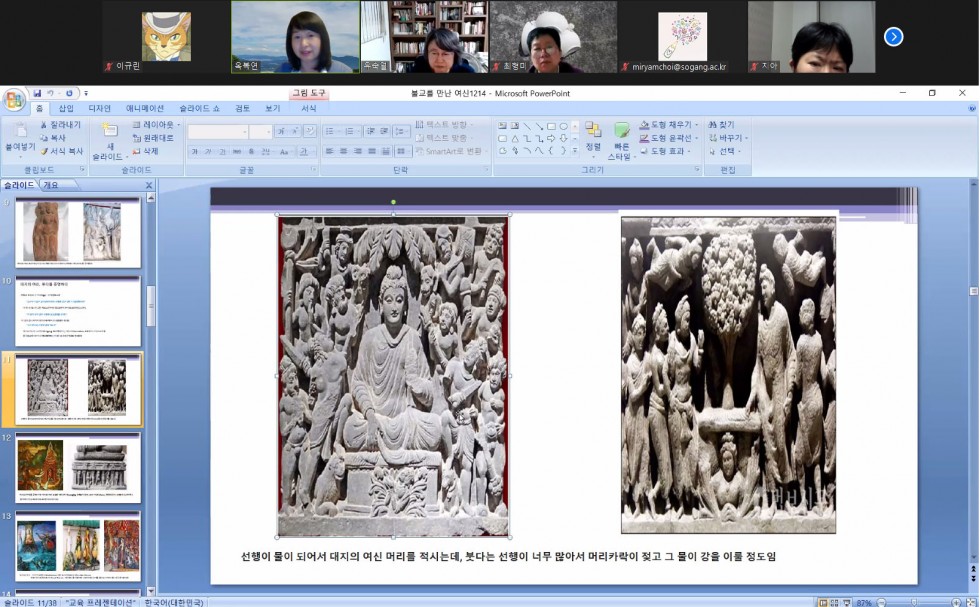Toggle text shadow formatting

251,151
